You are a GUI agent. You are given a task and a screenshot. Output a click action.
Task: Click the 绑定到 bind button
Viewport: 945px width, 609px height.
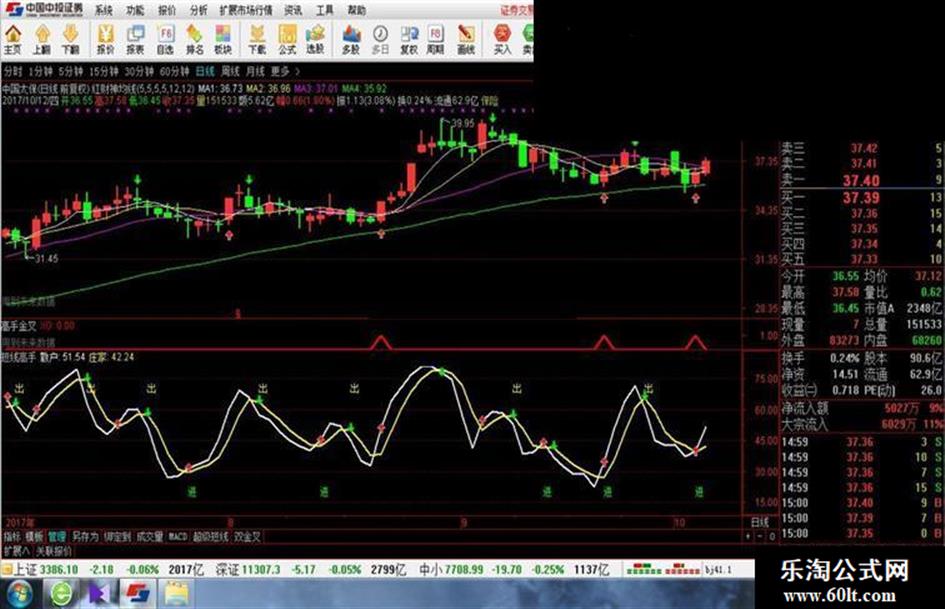118,536
